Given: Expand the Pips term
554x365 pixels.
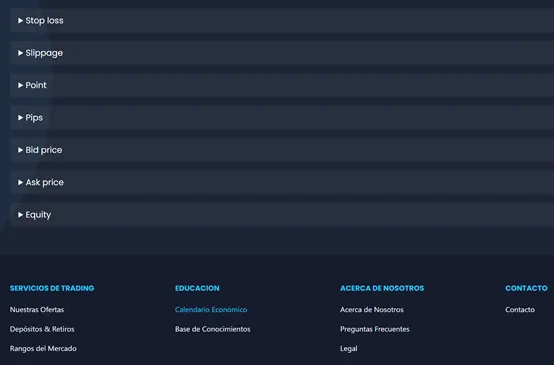Looking at the screenshot, I should point(282,118).
